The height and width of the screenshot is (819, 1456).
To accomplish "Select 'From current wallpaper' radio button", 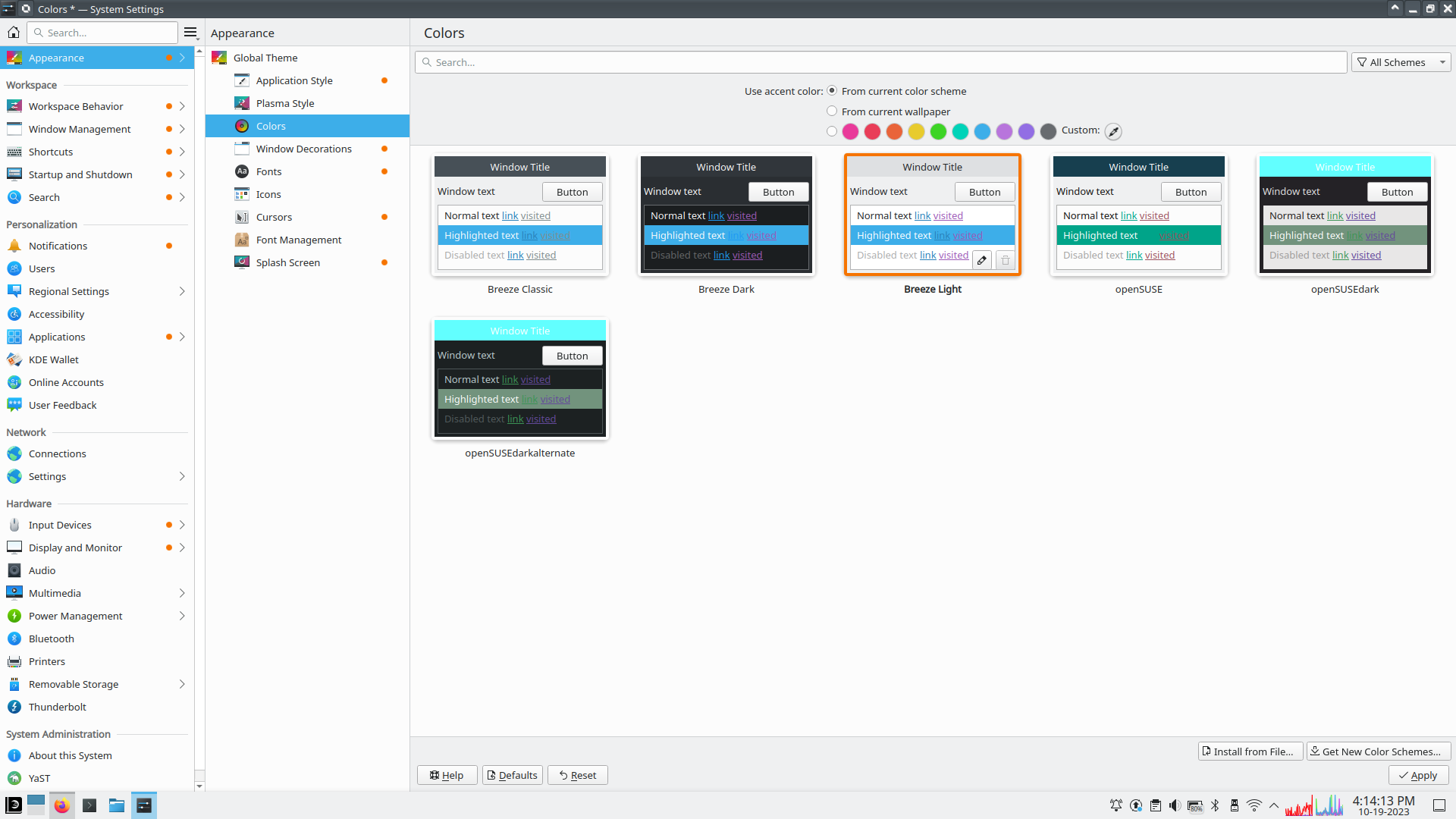I will 832,111.
